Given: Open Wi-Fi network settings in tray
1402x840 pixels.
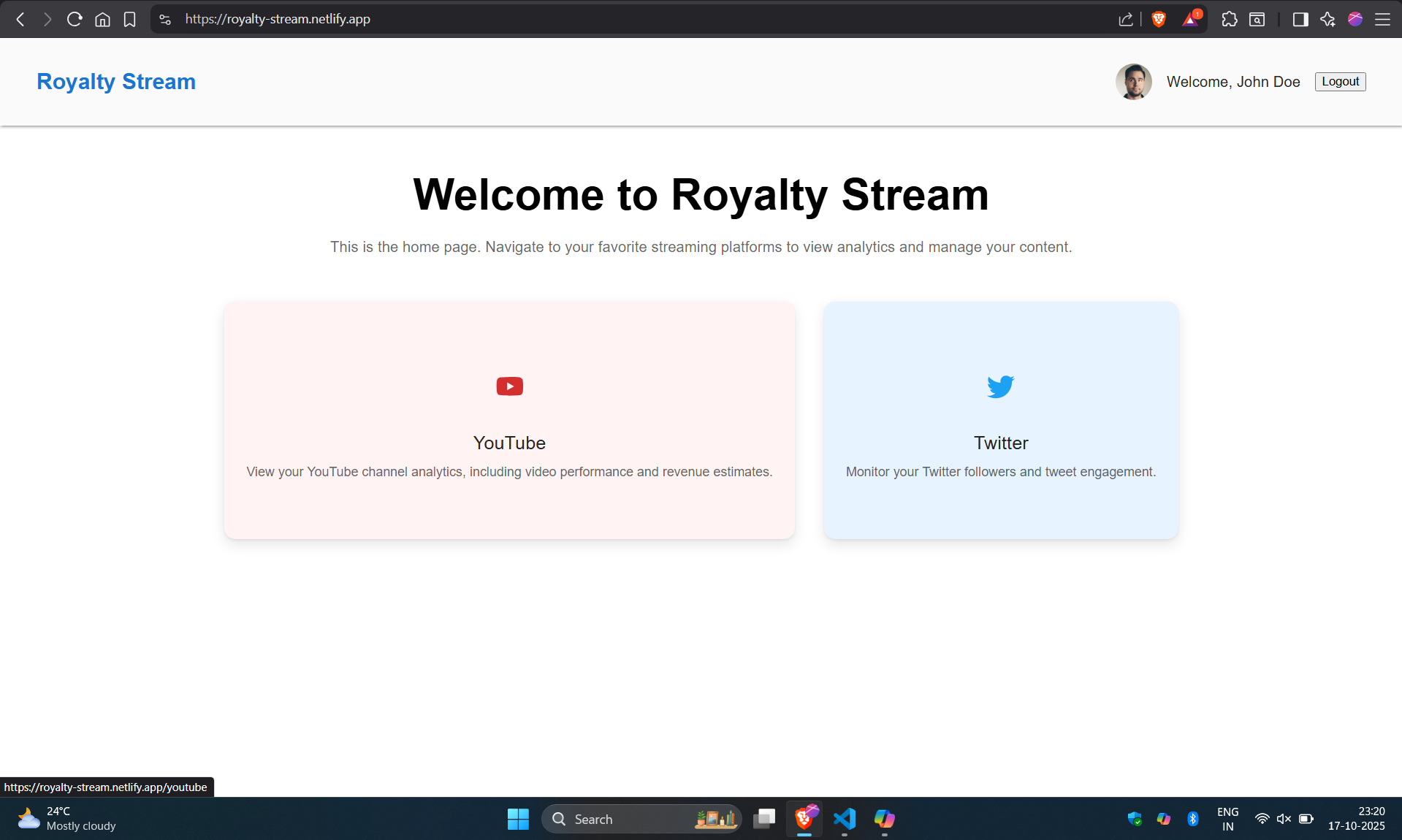Looking at the screenshot, I should 1262,819.
